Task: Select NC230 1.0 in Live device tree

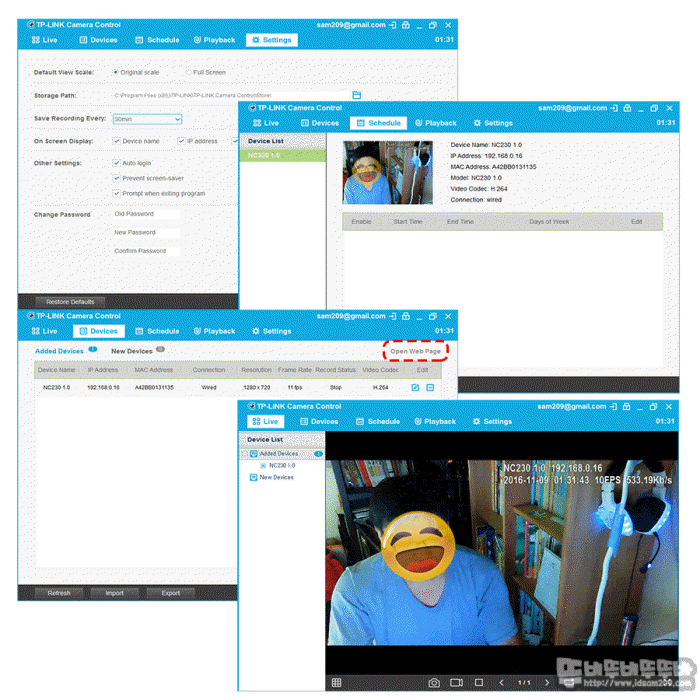Action: (x=282, y=465)
